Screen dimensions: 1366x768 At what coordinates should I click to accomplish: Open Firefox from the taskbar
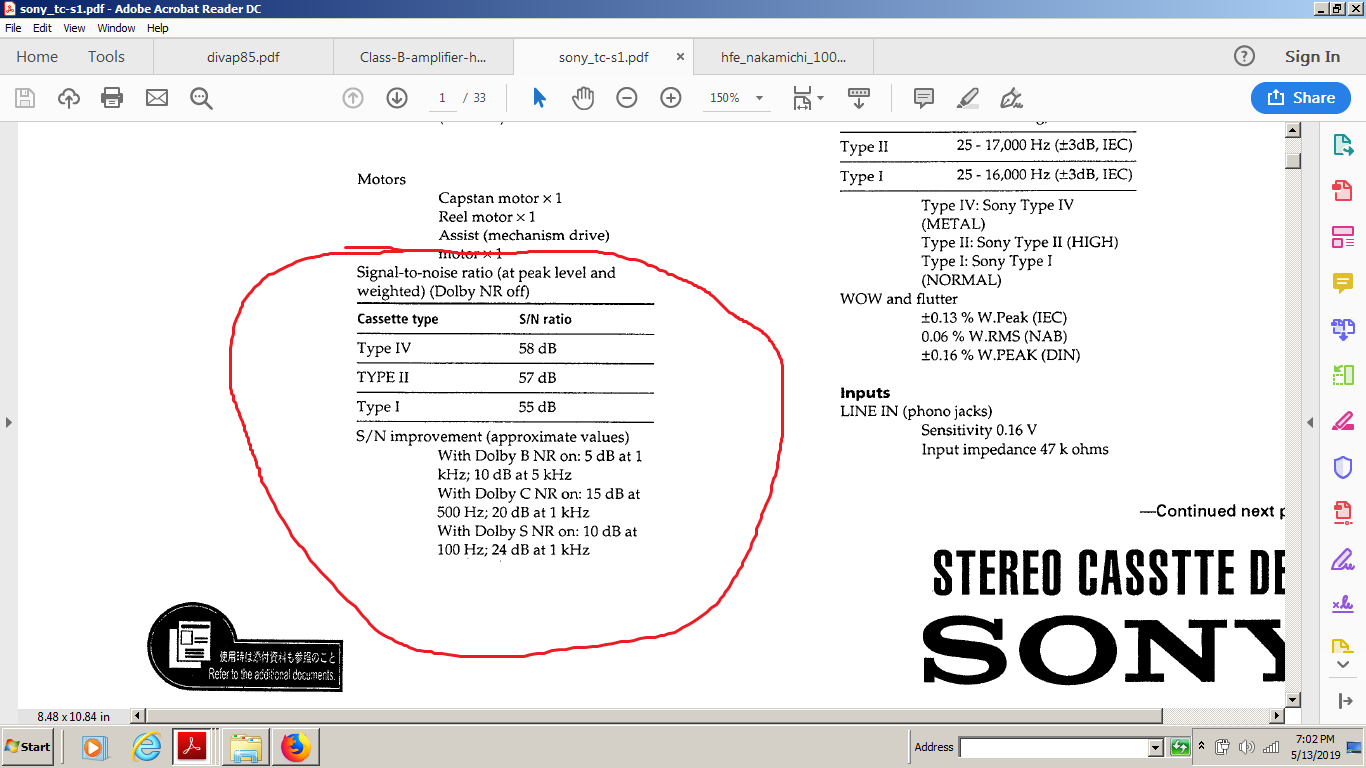click(295, 747)
